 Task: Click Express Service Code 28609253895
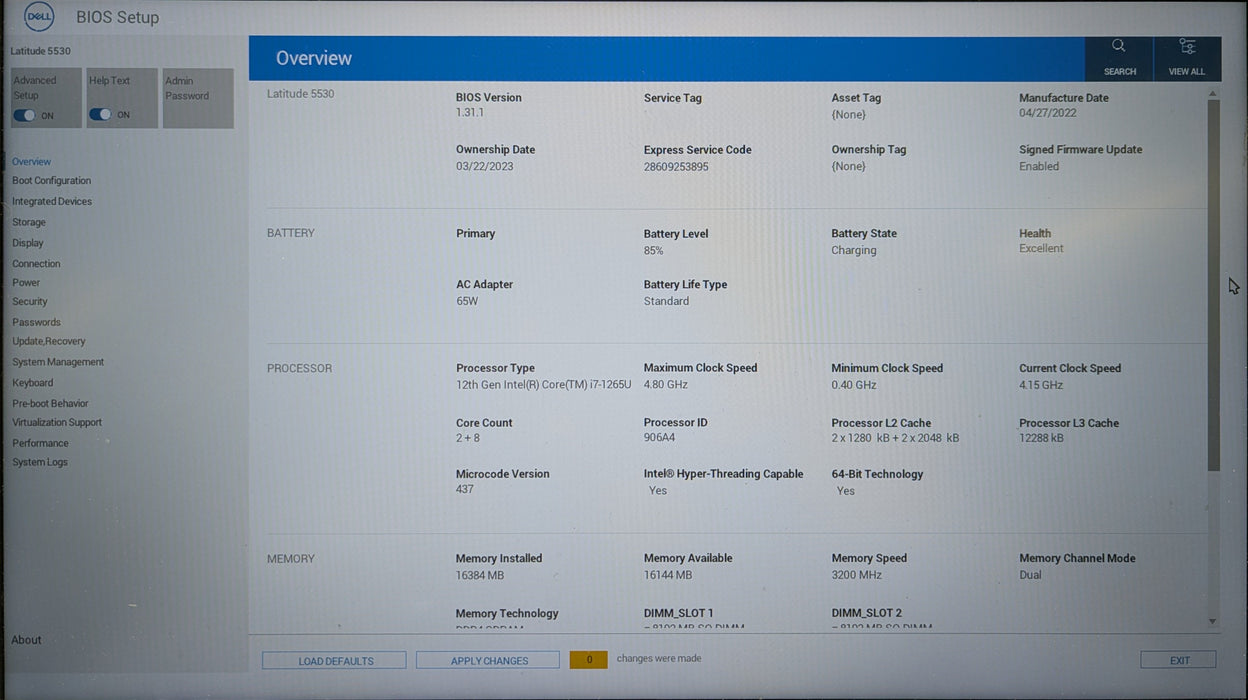(676, 167)
